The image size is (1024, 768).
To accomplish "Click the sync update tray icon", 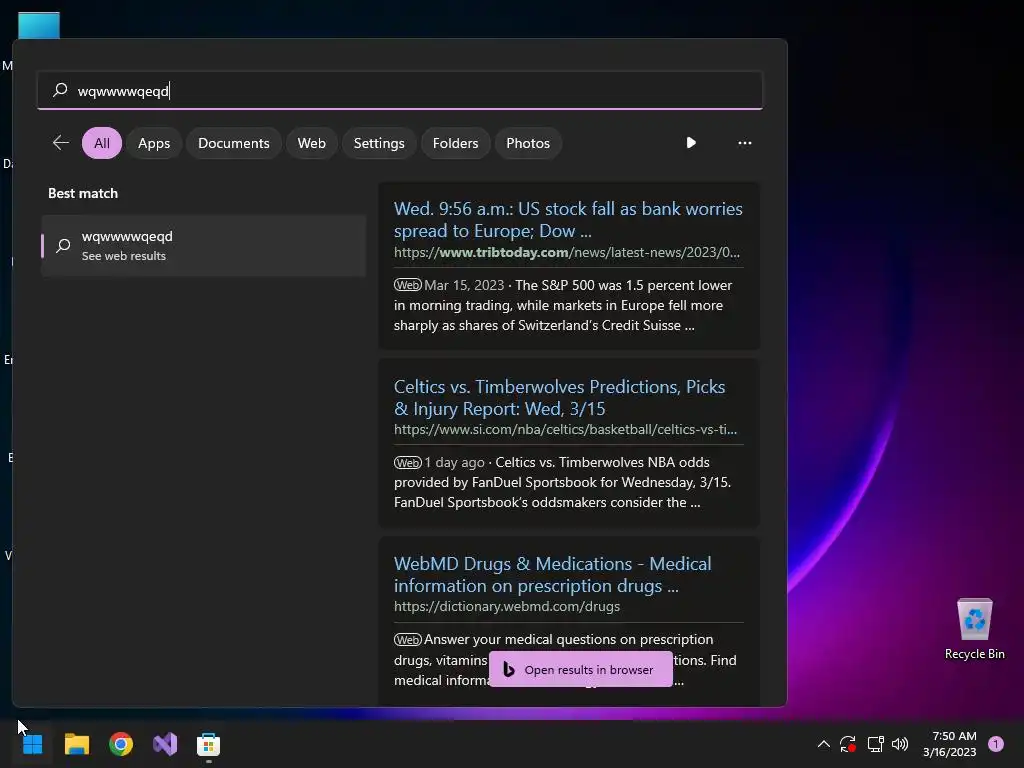I will (x=848, y=744).
